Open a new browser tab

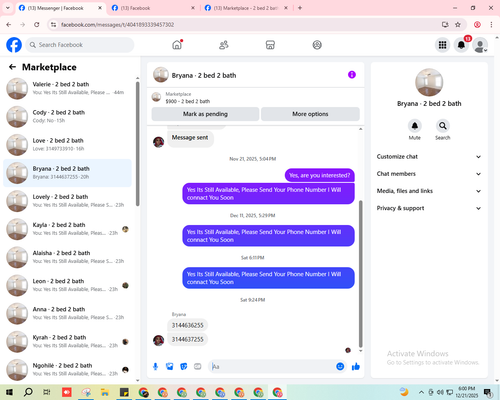point(300,8)
